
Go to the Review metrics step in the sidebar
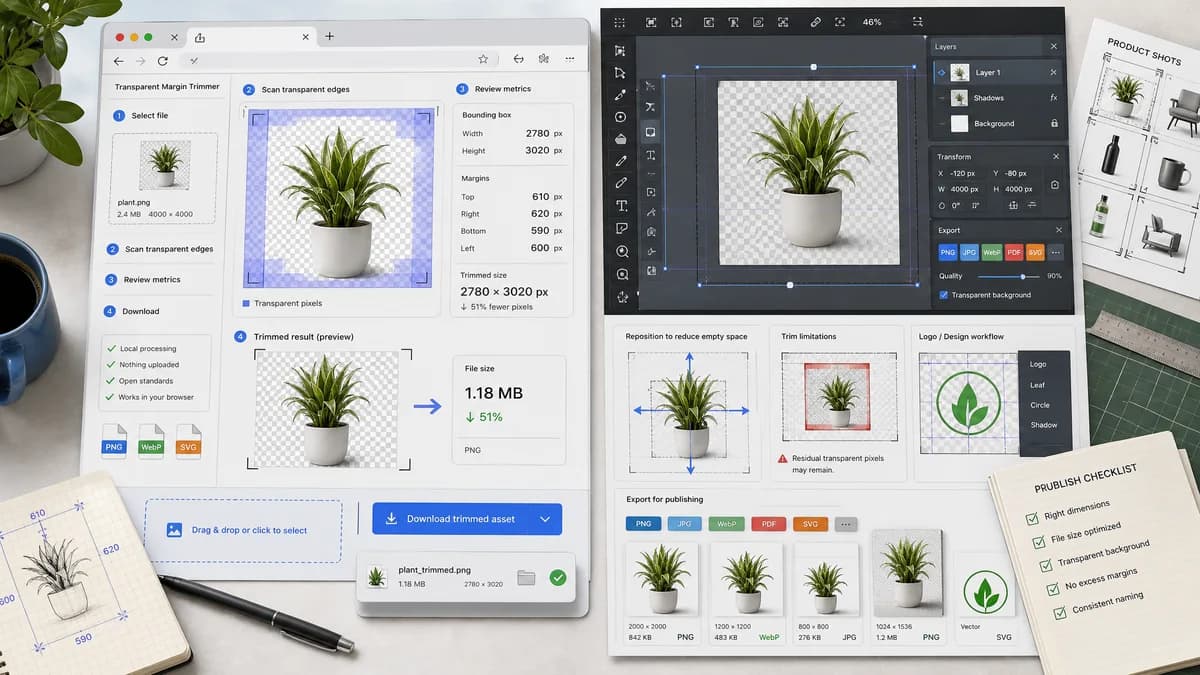click(143, 280)
